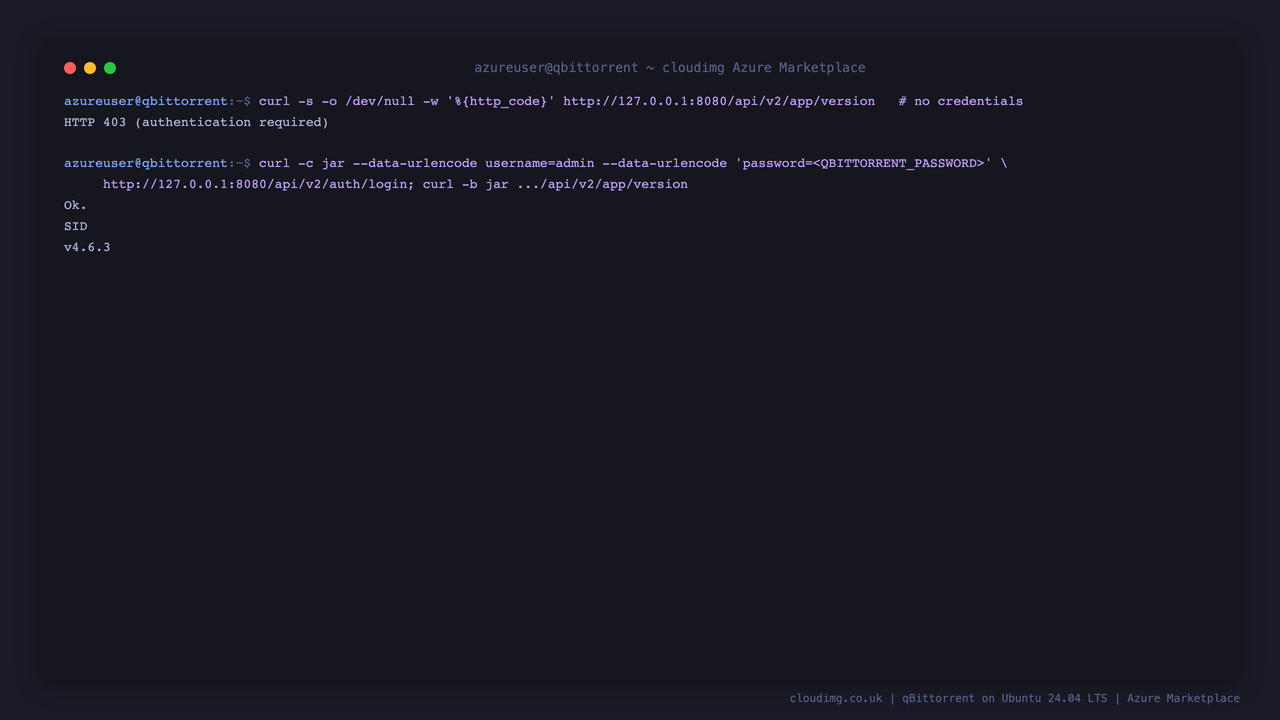Click the second 'azureuser@qbittorrent' prompt

146,163
